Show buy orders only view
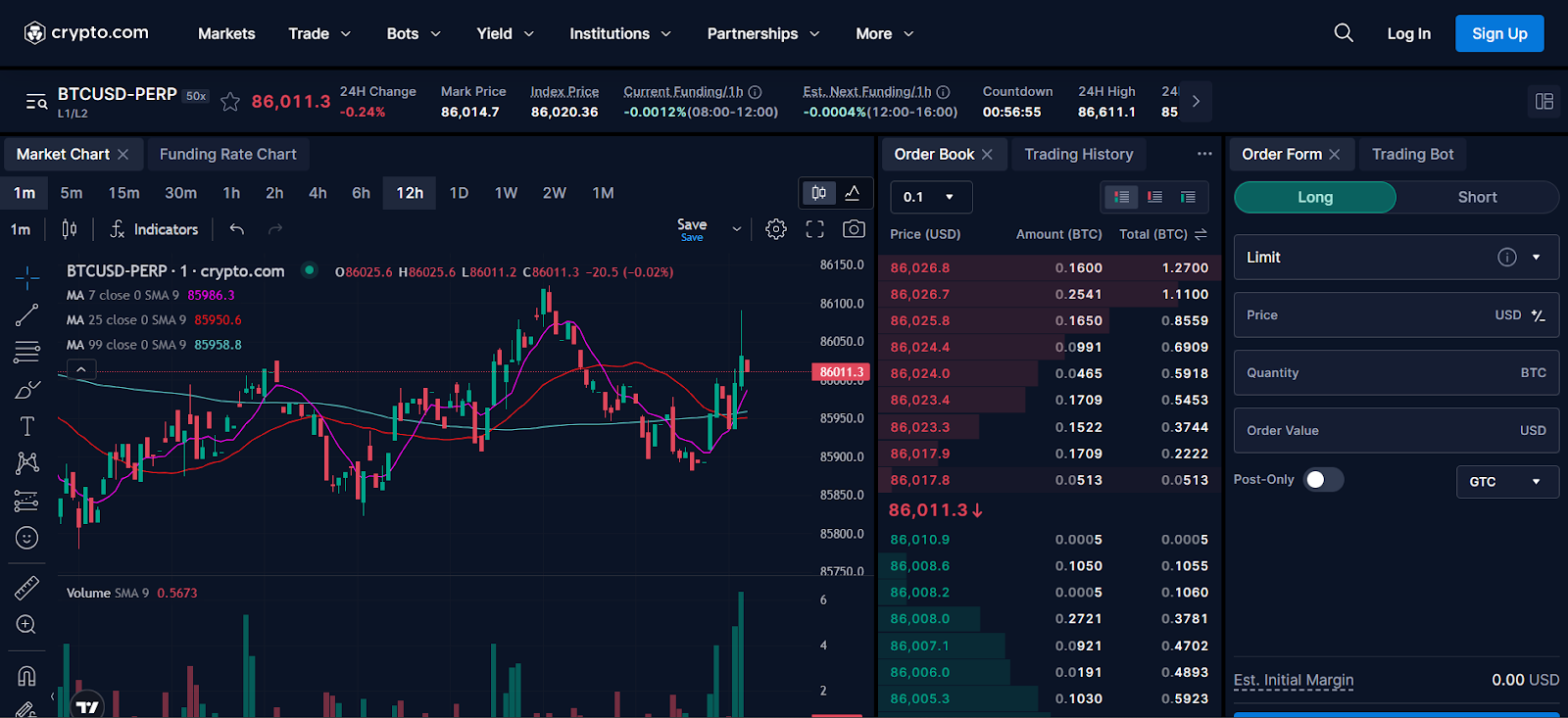The image size is (1568, 718). 1189,197
